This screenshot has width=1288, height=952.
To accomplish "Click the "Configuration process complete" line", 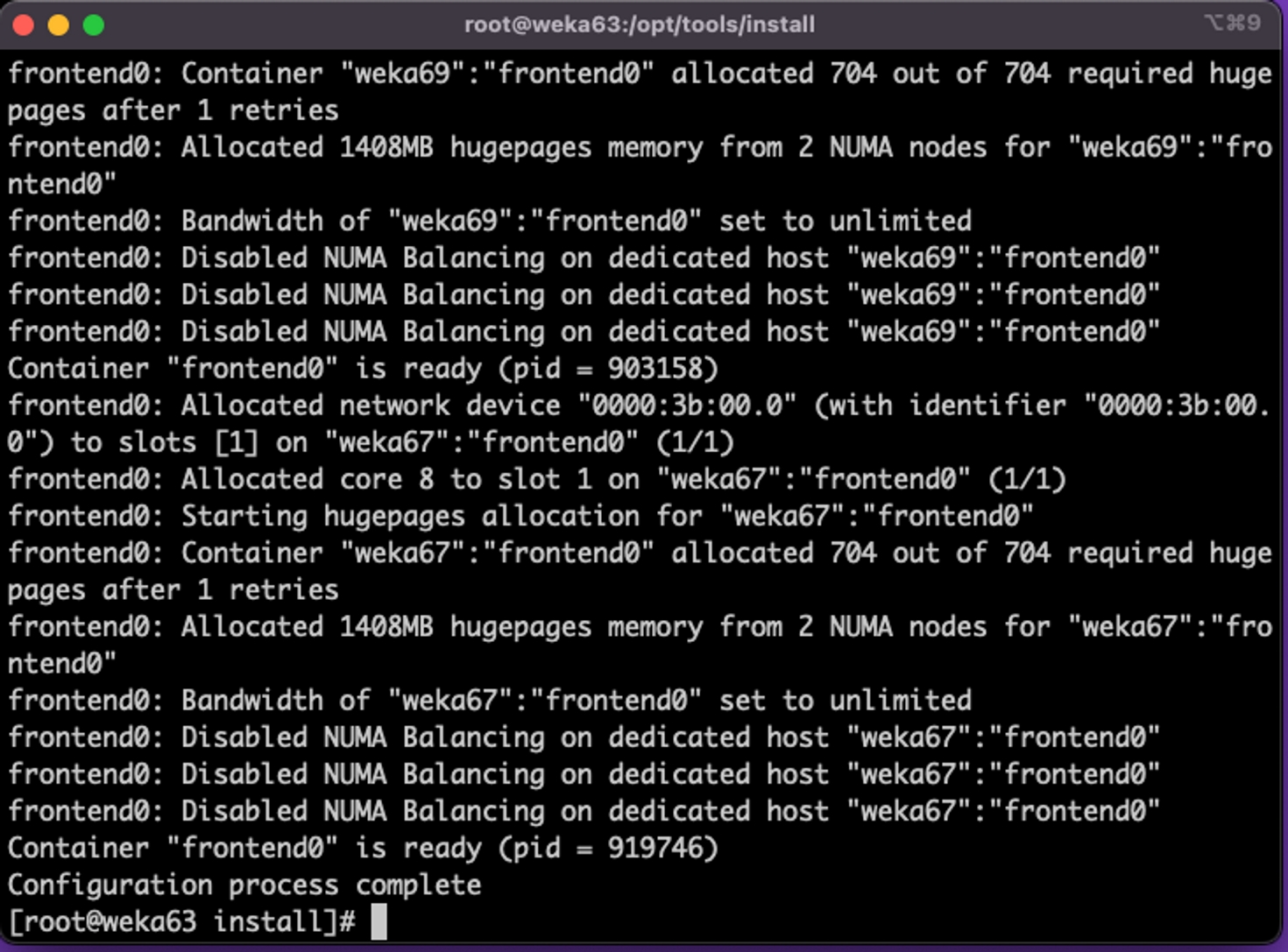I will pos(244,885).
